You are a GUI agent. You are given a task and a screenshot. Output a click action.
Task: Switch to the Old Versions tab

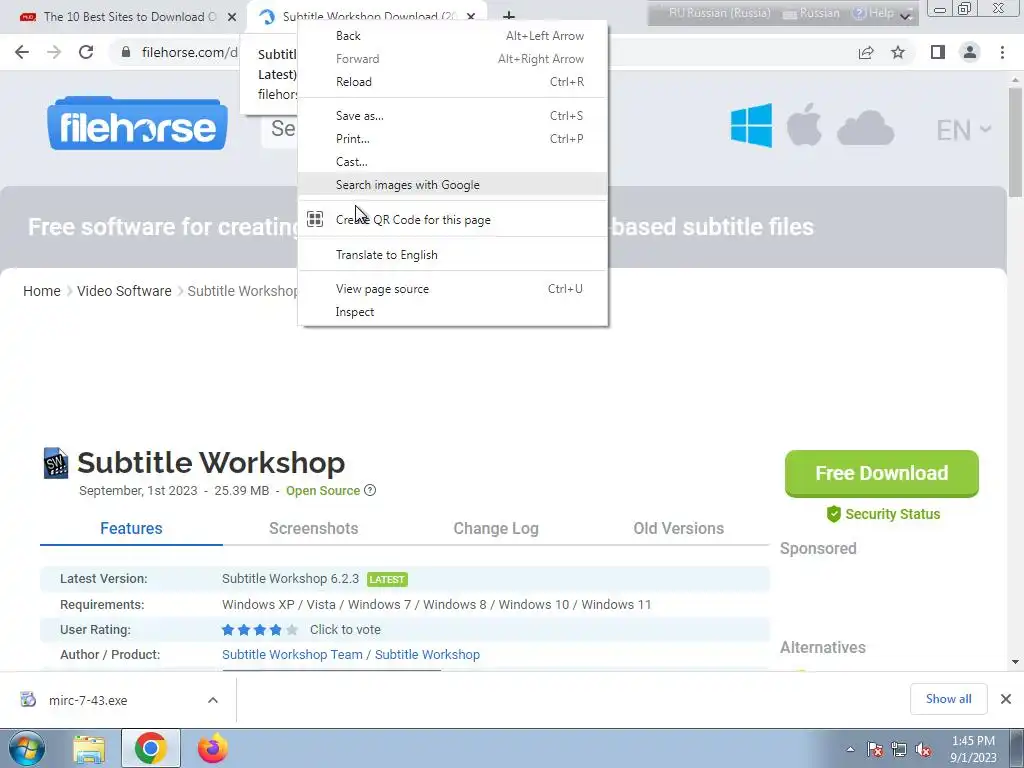point(679,528)
